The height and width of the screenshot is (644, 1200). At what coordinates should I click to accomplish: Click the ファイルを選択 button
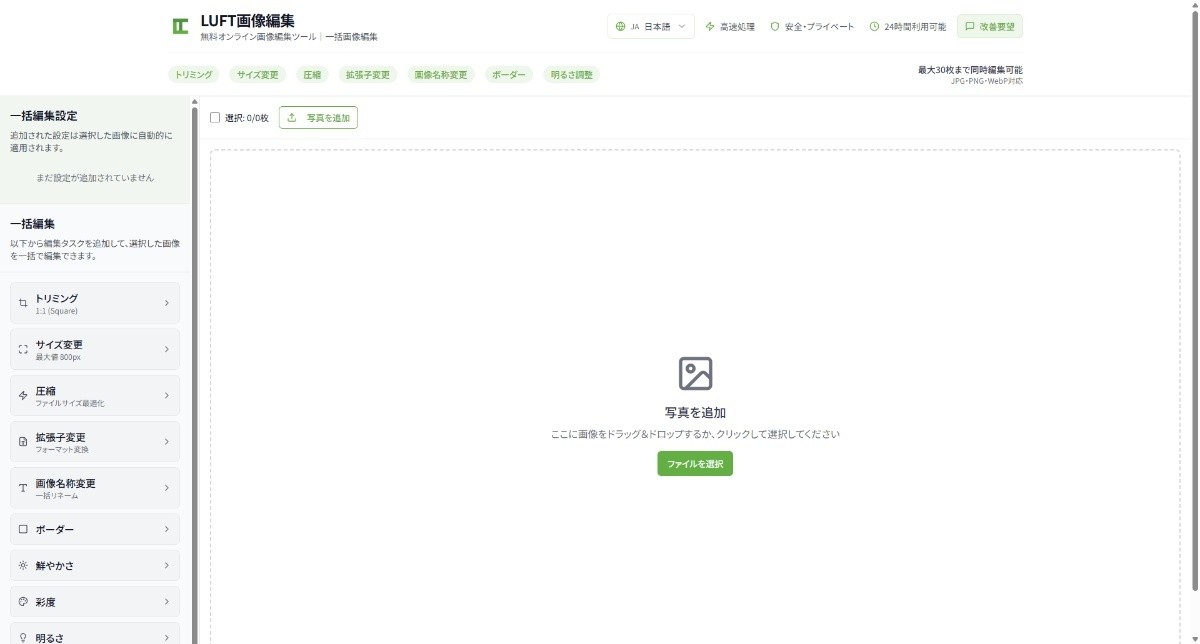pyautogui.click(x=695, y=464)
